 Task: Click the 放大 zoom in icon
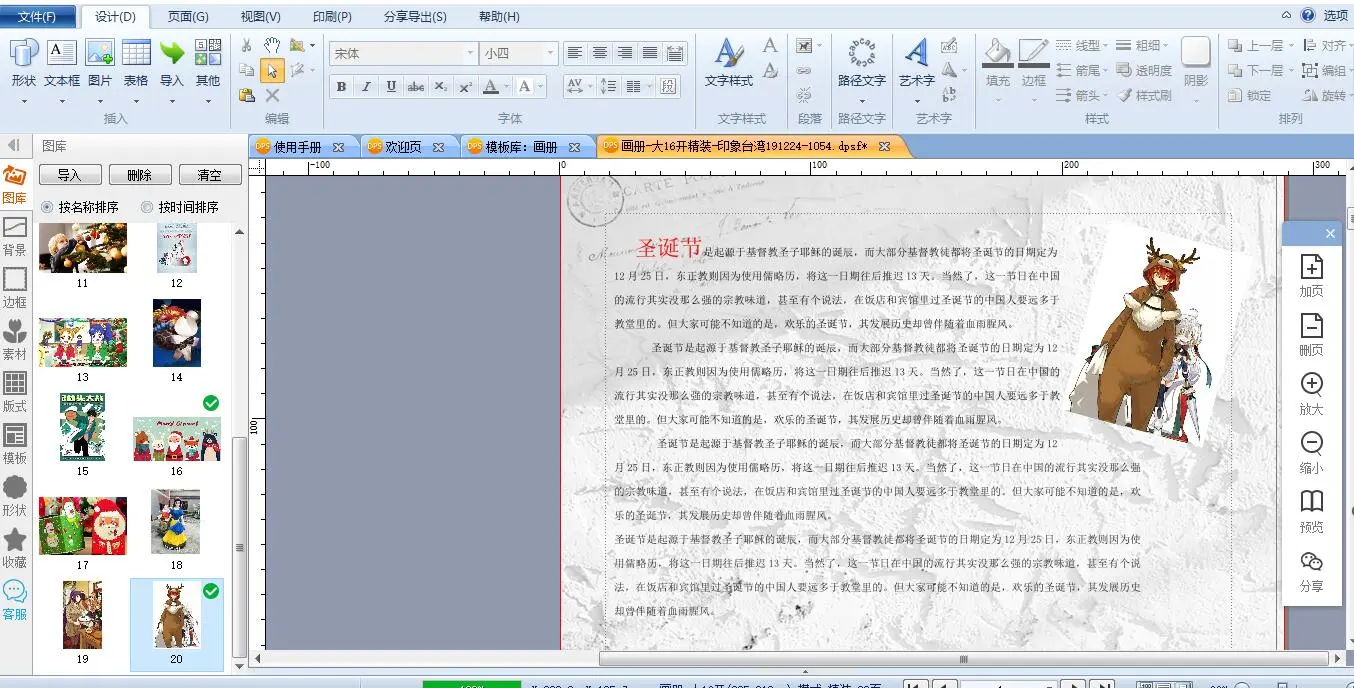tap(1311, 385)
